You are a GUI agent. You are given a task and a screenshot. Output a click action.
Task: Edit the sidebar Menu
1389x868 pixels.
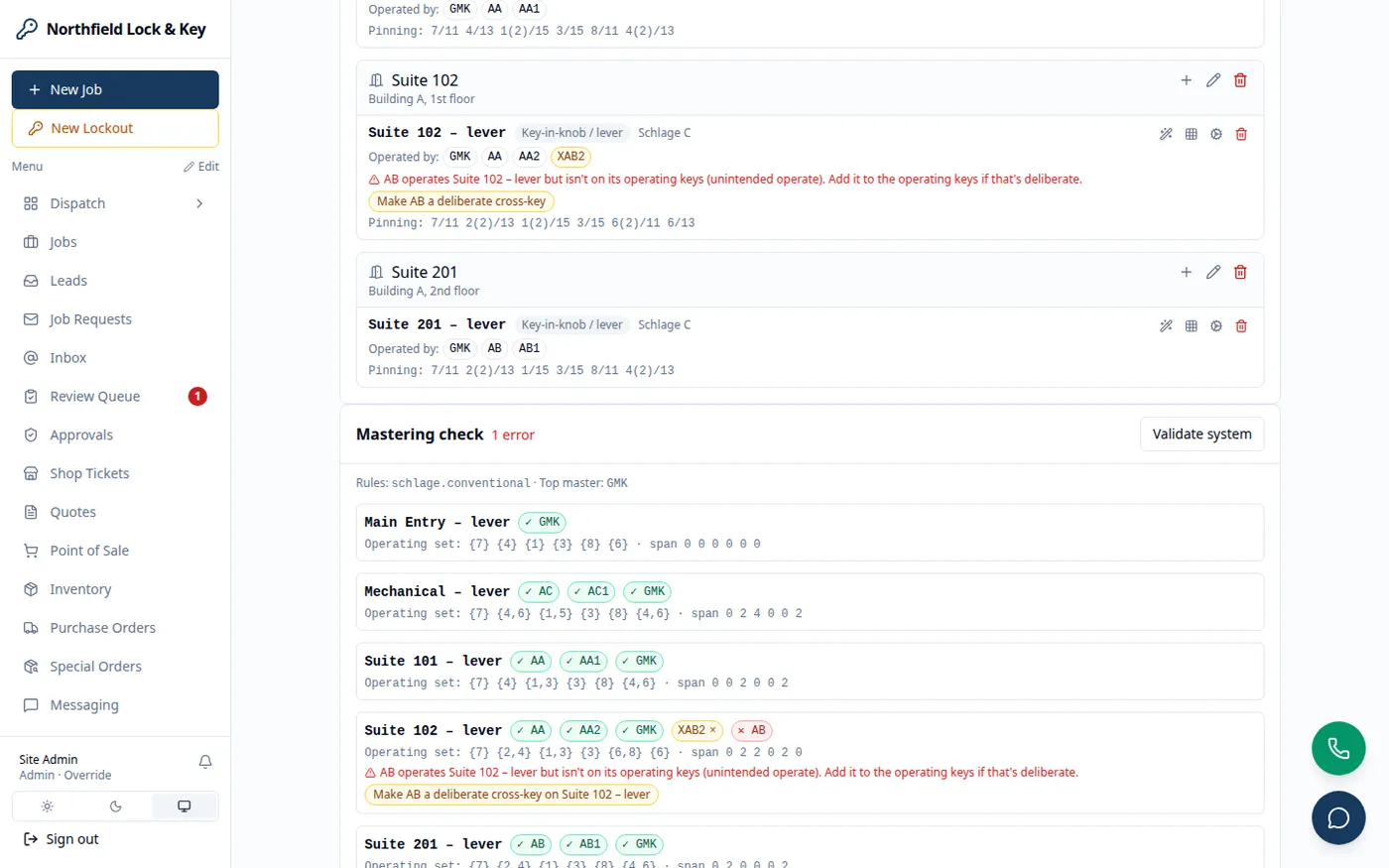[201, 167]
